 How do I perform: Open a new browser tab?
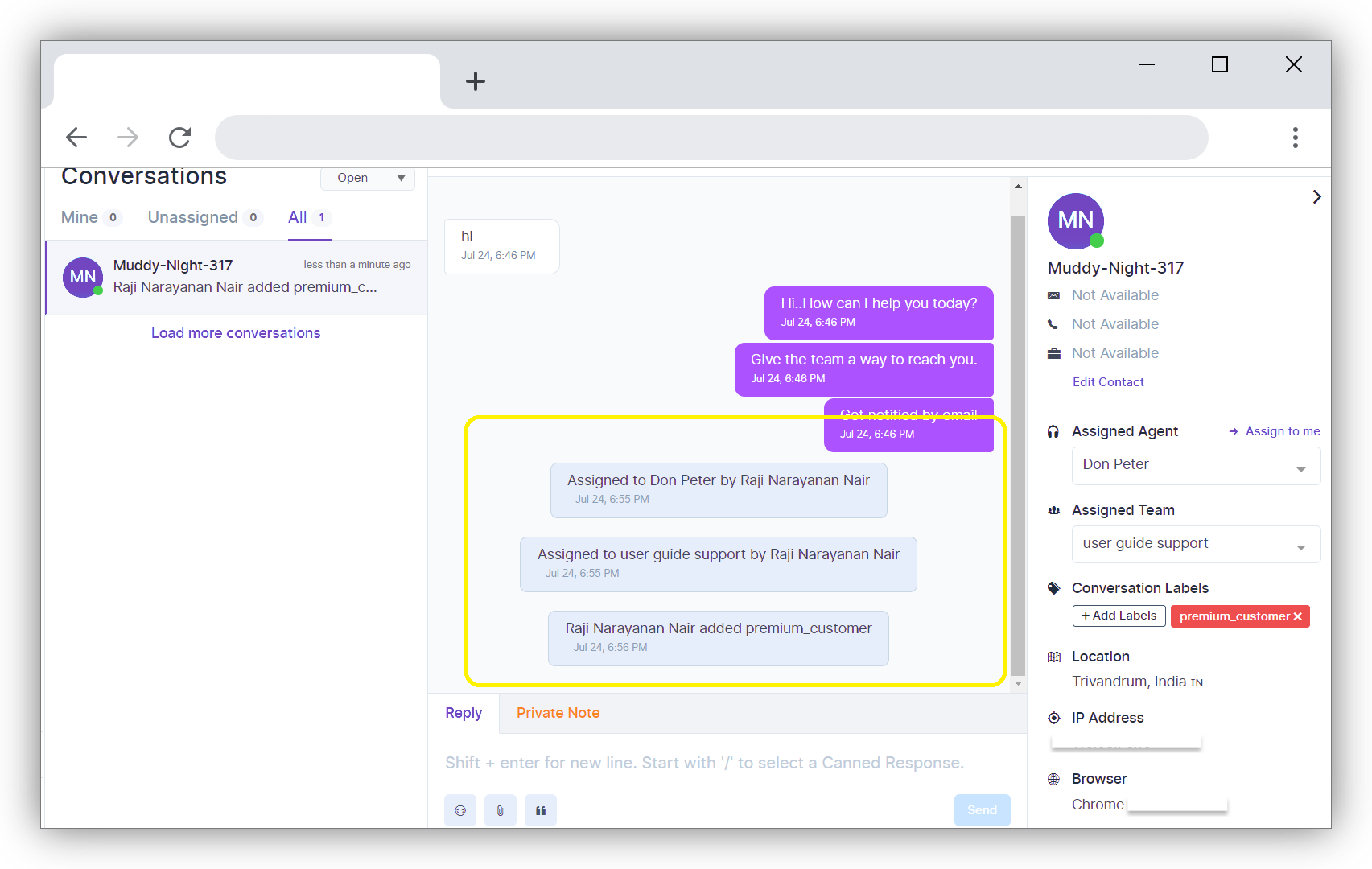click(x=476, y=81)
